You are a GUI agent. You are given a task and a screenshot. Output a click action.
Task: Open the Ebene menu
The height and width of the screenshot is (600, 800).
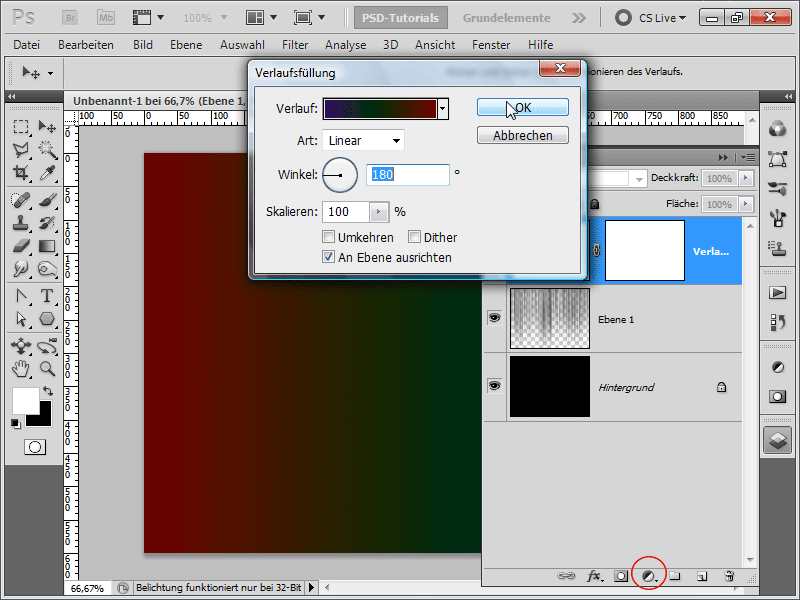point(186,45)
